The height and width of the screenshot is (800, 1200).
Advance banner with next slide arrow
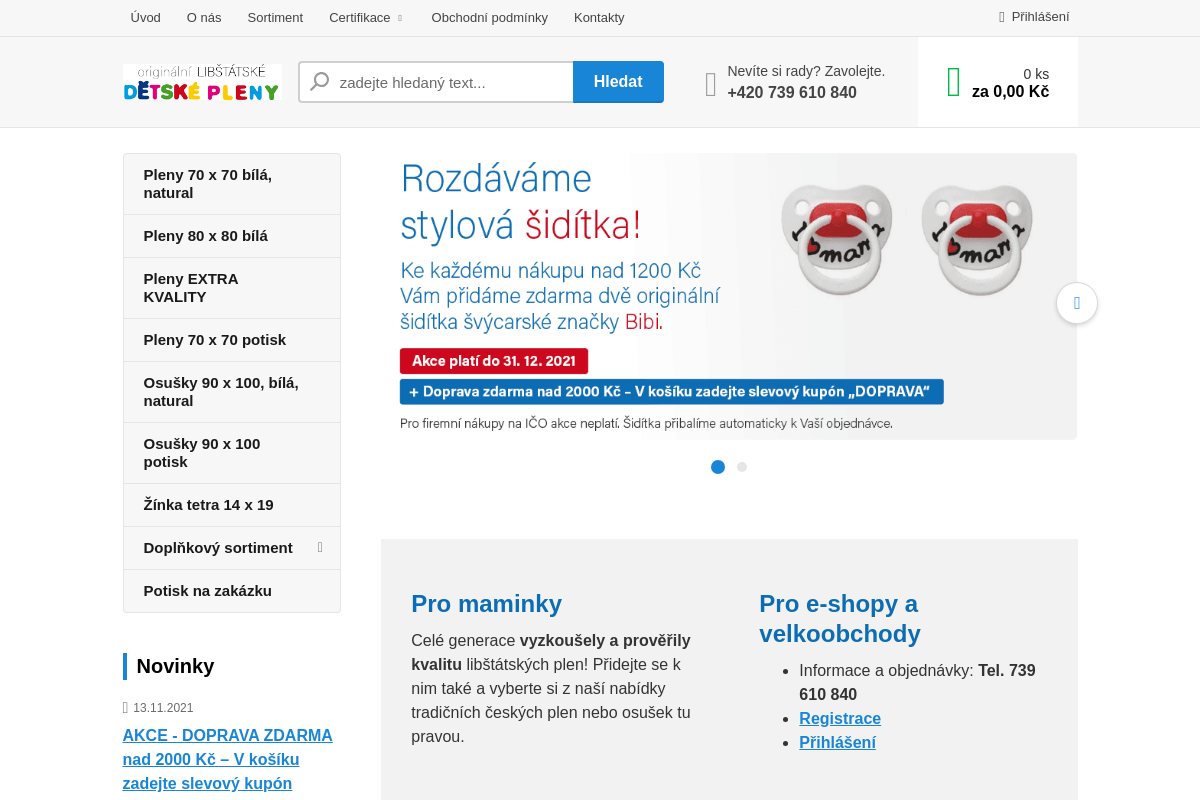[x=1076, y=303]
